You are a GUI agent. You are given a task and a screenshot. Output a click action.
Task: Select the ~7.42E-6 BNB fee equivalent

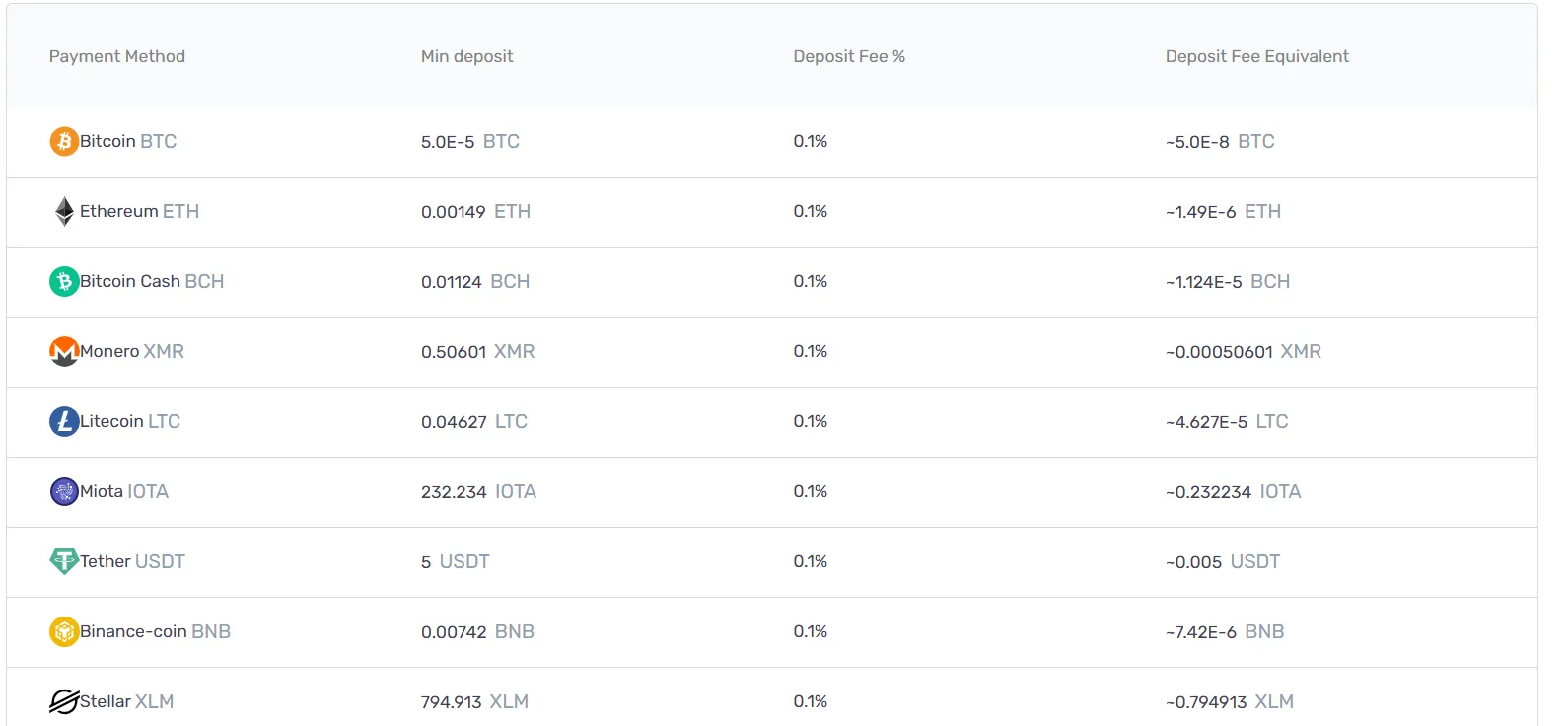tap(1225, 631)
